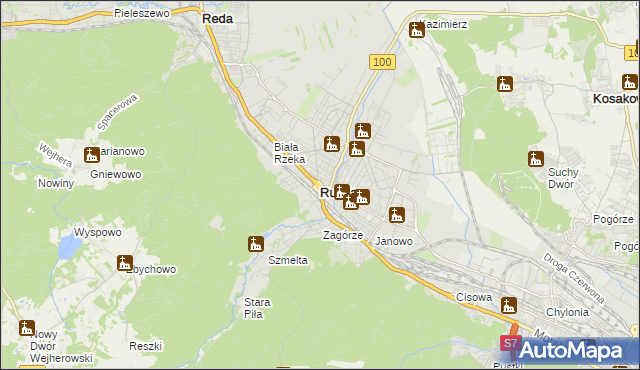Click the Biała Rzeka label

(289, 153)
